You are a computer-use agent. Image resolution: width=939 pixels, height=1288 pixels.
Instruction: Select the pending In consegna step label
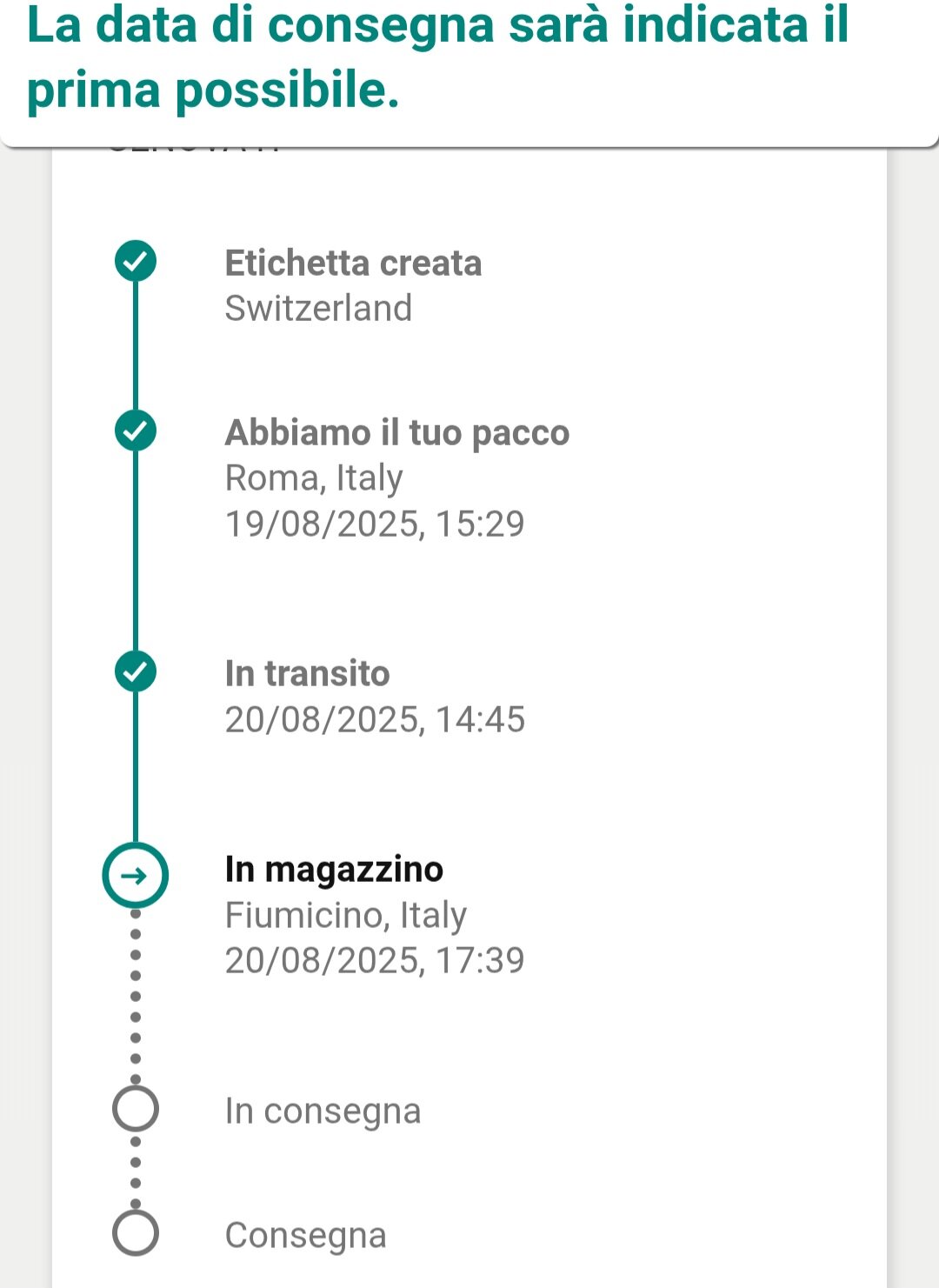coord(323,1111)
